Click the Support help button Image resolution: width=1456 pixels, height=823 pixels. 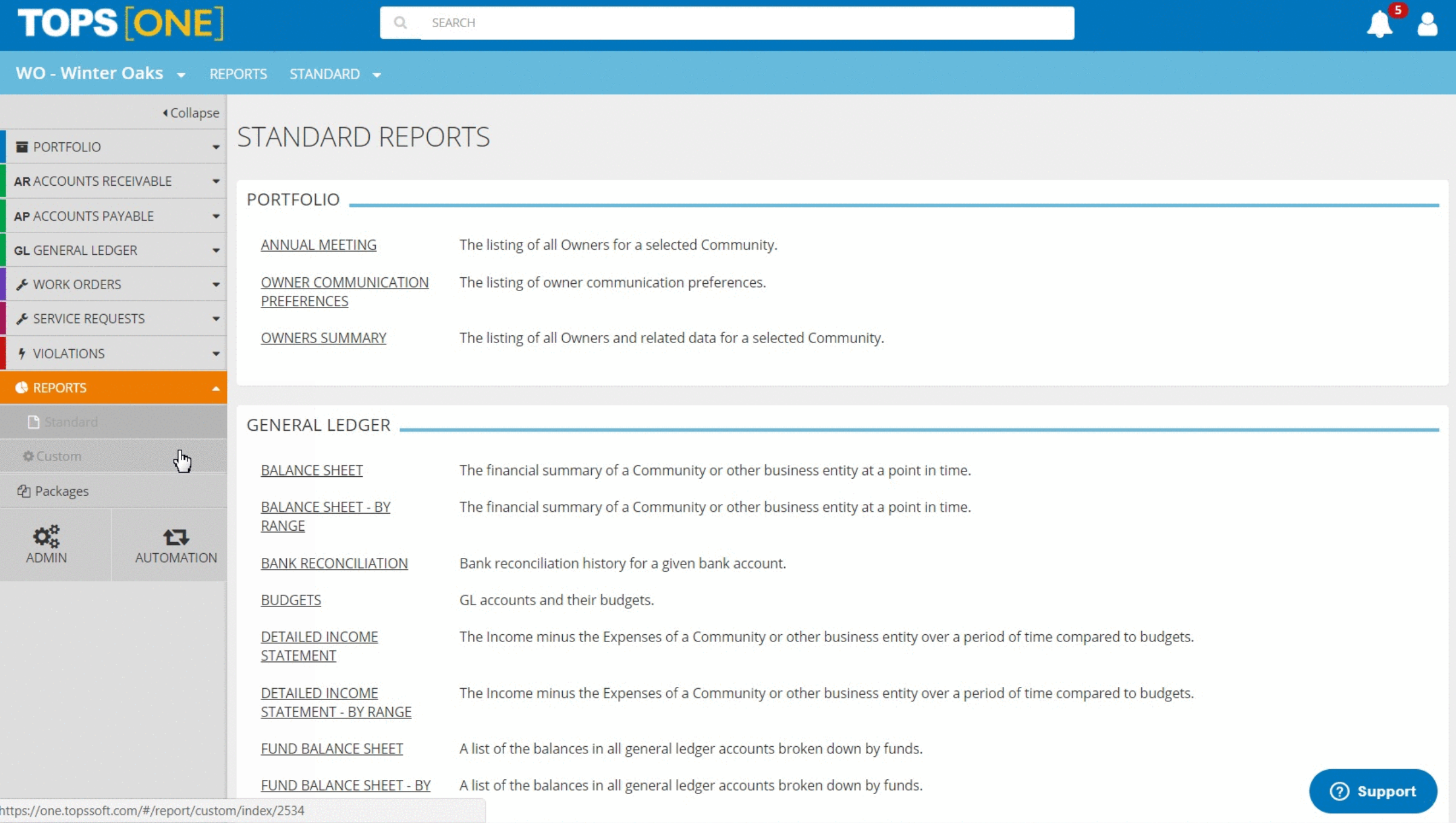click(x=1372, y=791)
